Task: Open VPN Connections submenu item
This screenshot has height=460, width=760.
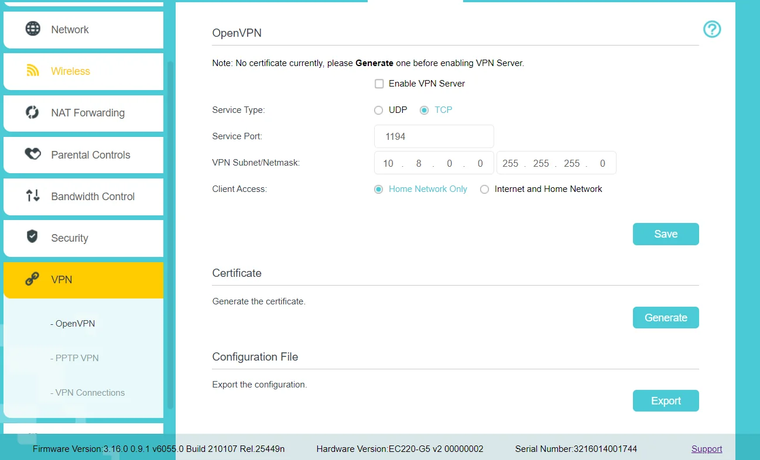Action: [x=87, y=393]
